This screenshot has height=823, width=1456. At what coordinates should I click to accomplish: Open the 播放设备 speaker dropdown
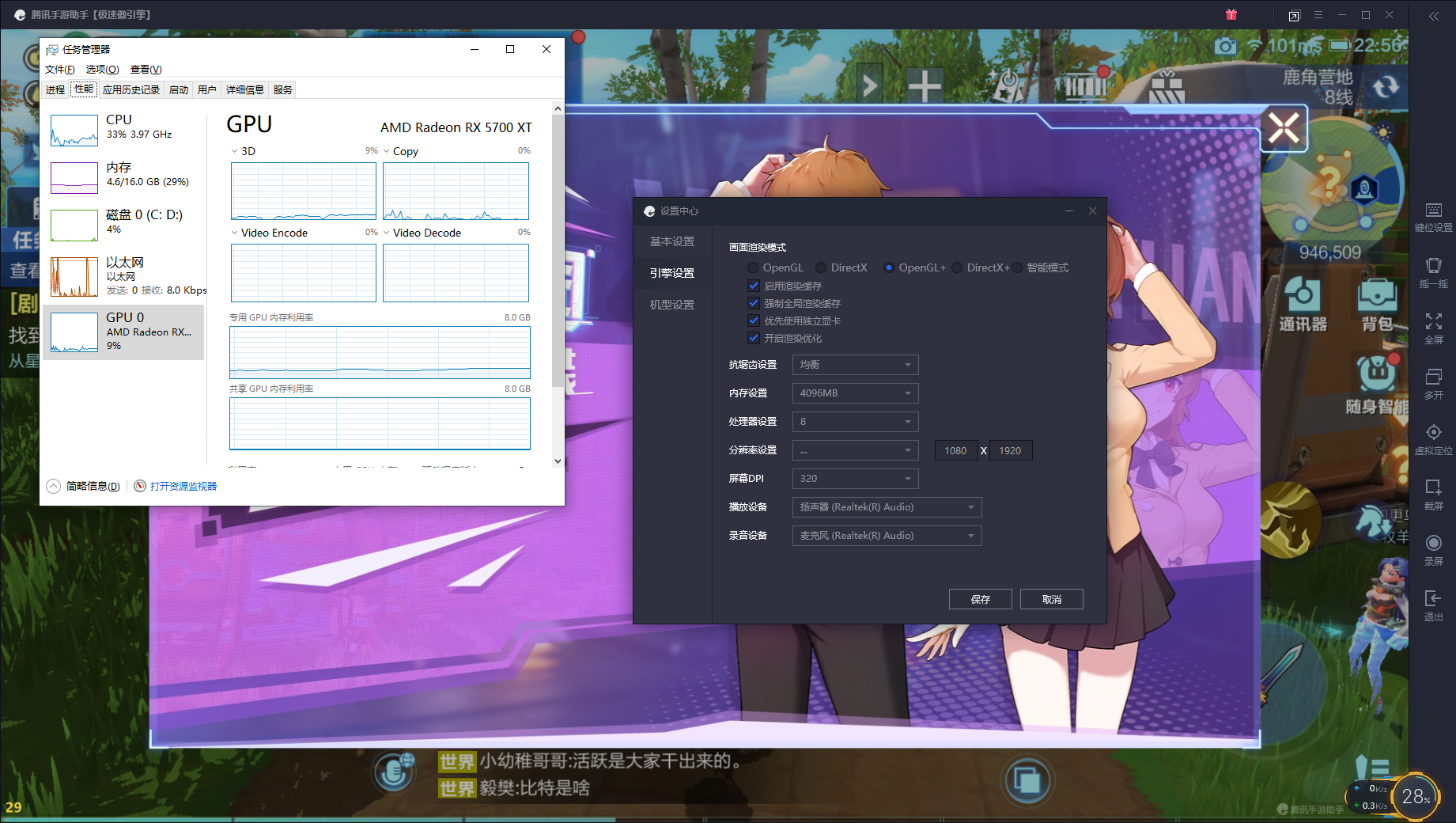click(x=887, y=507)
